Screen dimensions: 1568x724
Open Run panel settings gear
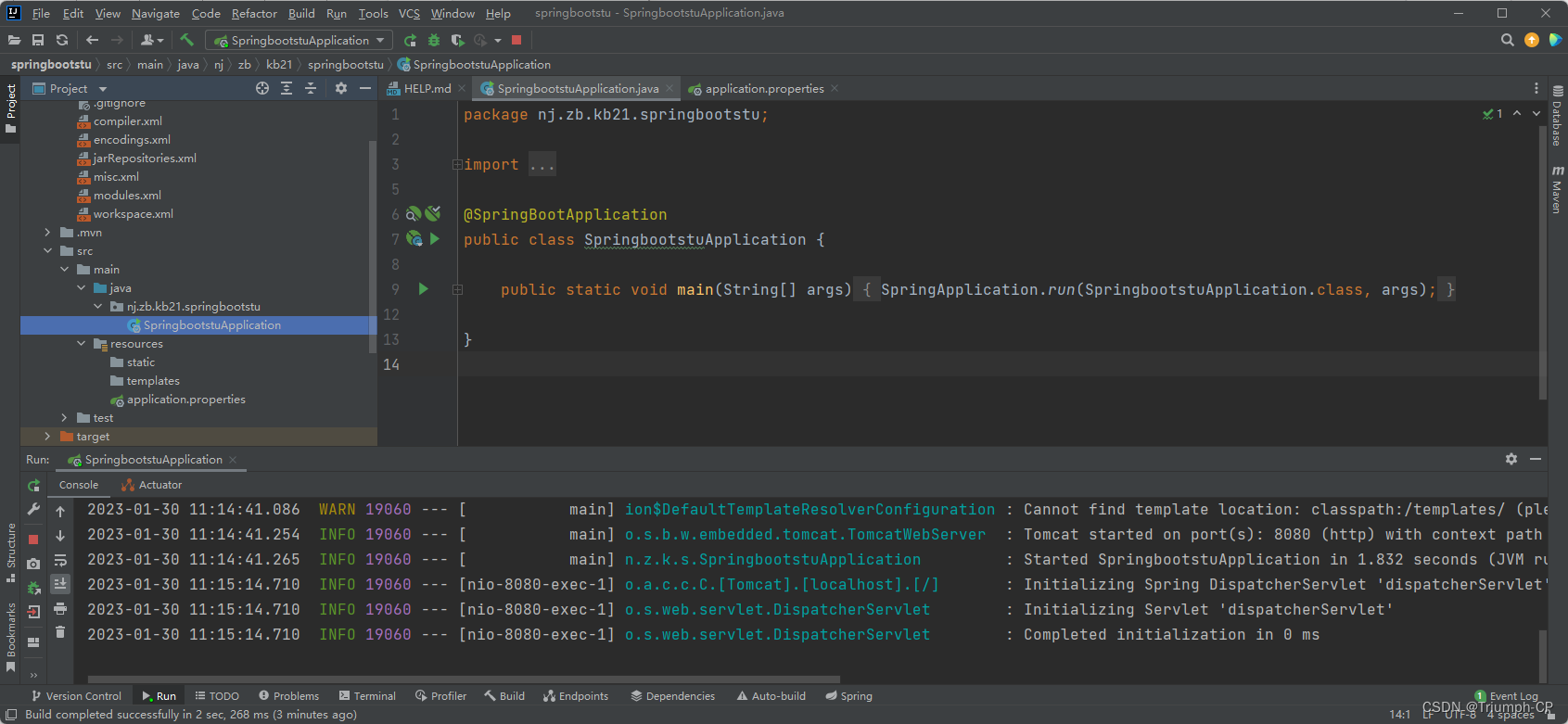(1511, 459)
